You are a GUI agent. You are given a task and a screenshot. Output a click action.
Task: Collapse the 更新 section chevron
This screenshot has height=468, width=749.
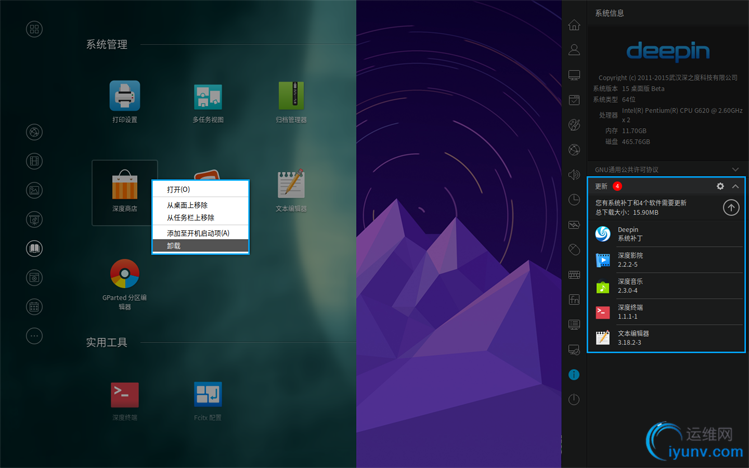[736, 186]
